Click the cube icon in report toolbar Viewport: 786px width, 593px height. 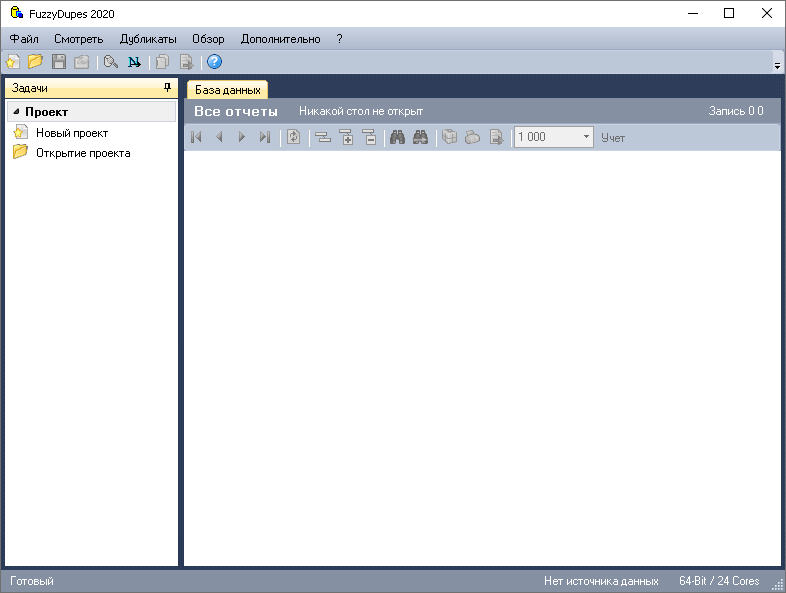[x=450, y=137]
